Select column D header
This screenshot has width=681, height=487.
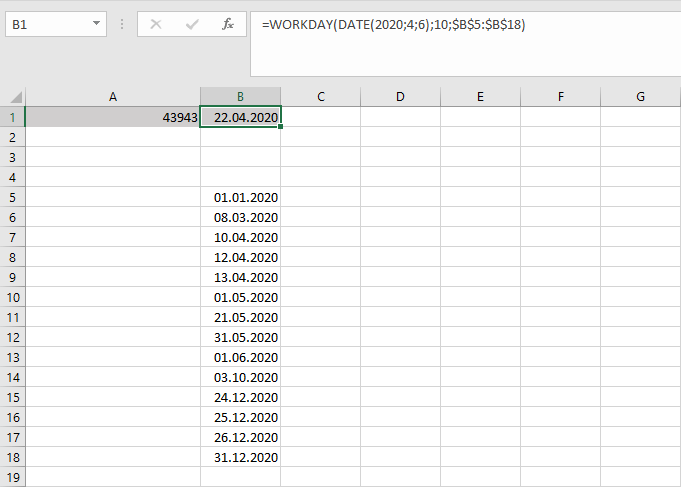click(x=400, y=97)
